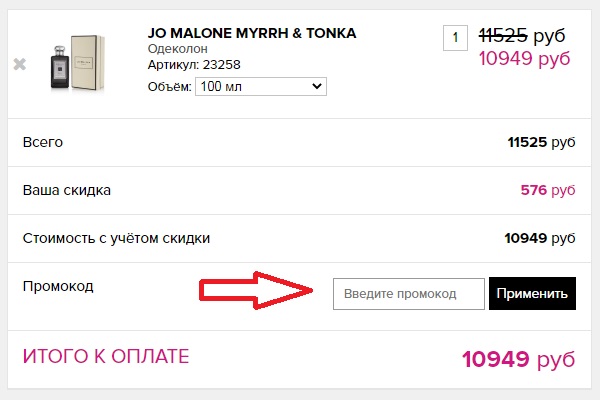The width and height of the screenshot is (600, 400).
Task: Click the Объём label
Action: coord(168,87)
